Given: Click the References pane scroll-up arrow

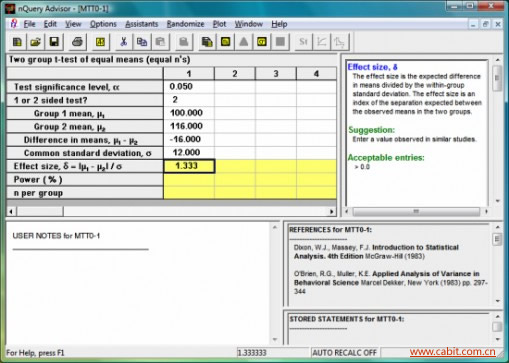Looking at the screenshot, I should pyautogui.click(x=497, y=227).
